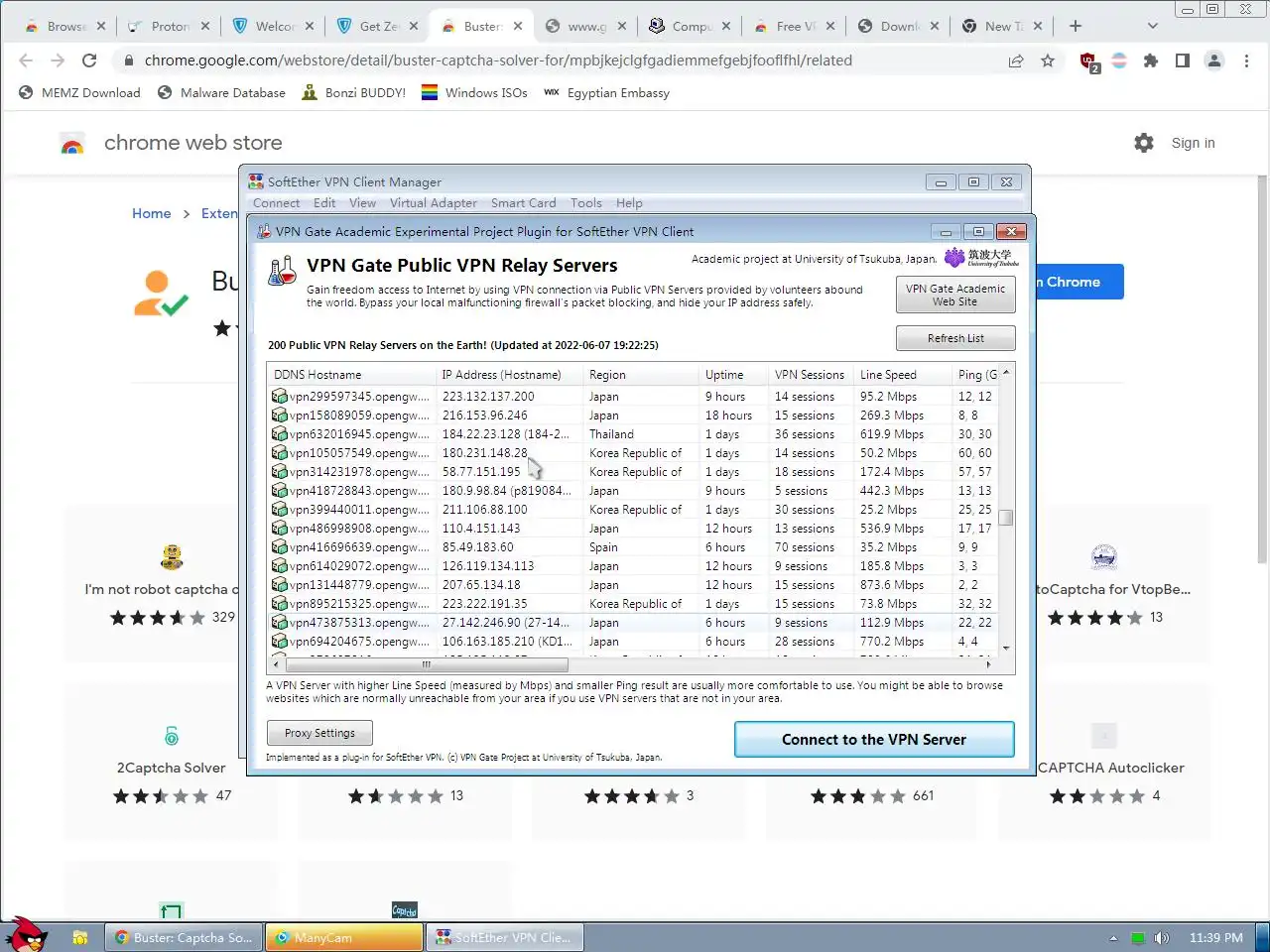
Task: Open the uBlock shield extension icon
Action: point(1088,61)
